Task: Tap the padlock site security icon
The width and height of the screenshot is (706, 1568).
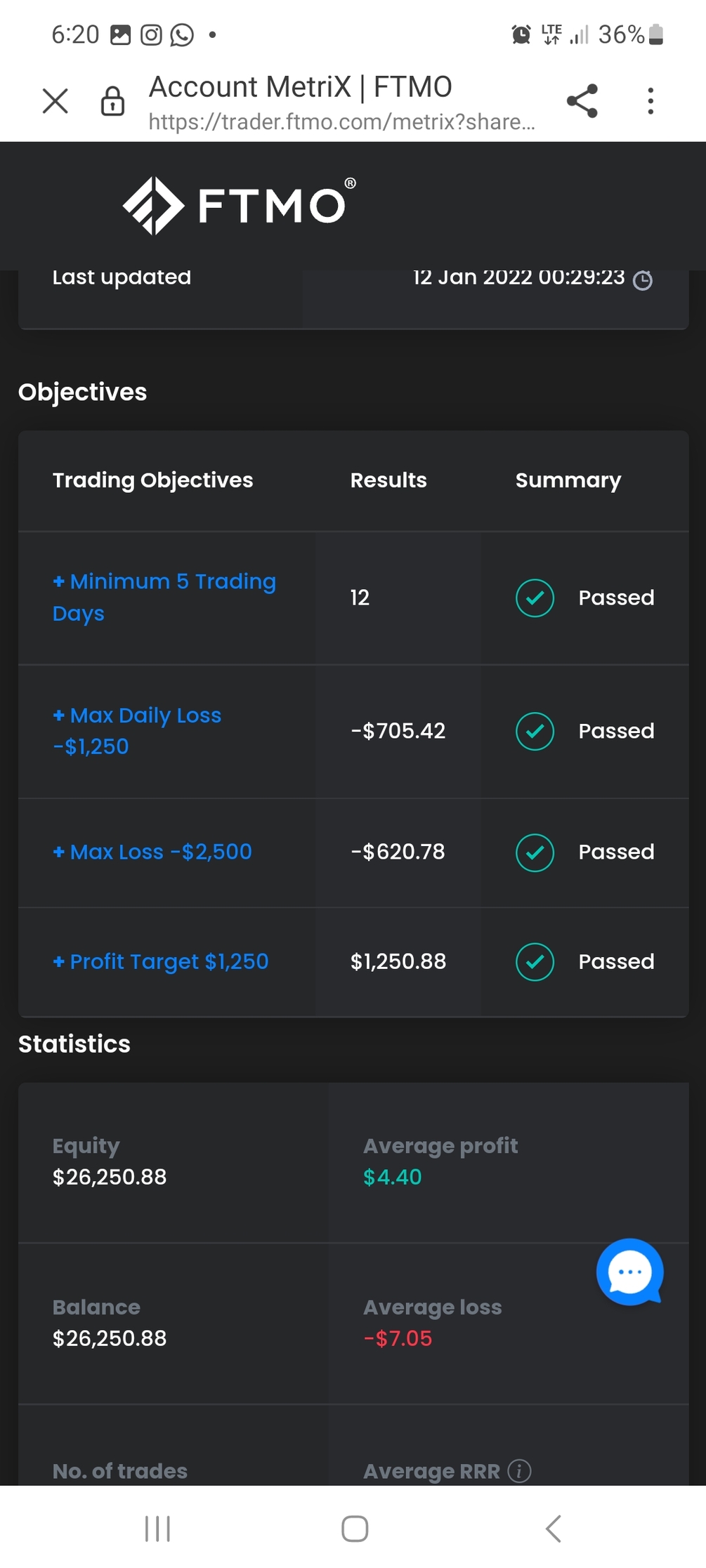Action: [x=112, y=101]
